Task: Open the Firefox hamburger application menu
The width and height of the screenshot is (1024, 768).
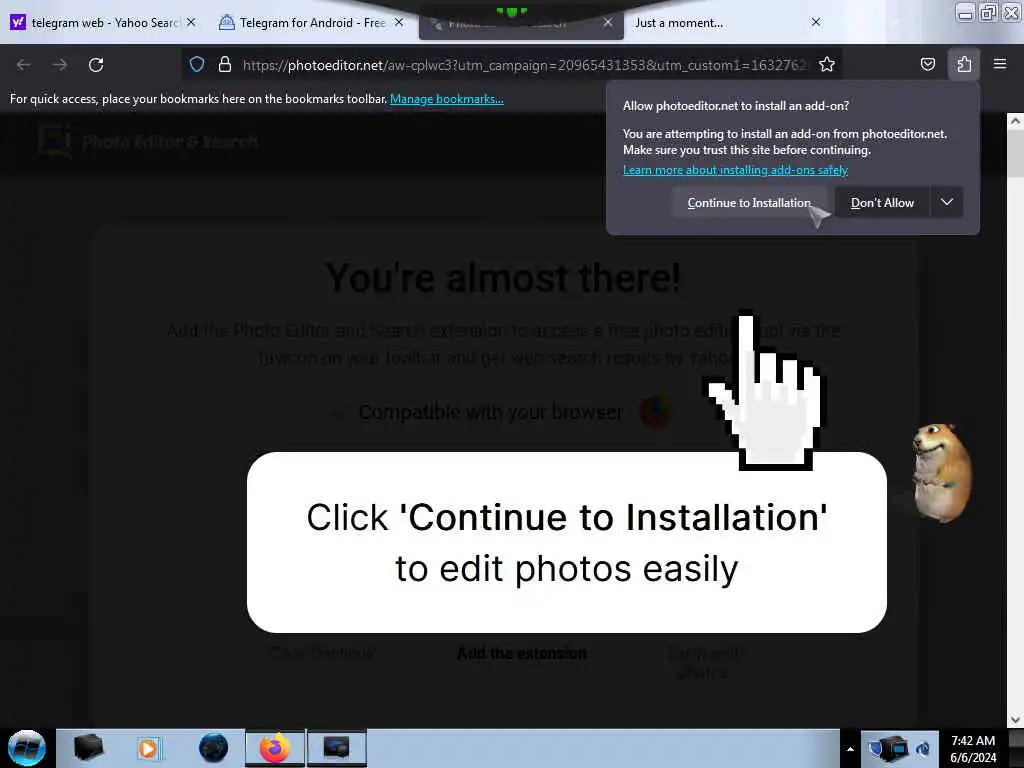Action: pos(1000,64)
